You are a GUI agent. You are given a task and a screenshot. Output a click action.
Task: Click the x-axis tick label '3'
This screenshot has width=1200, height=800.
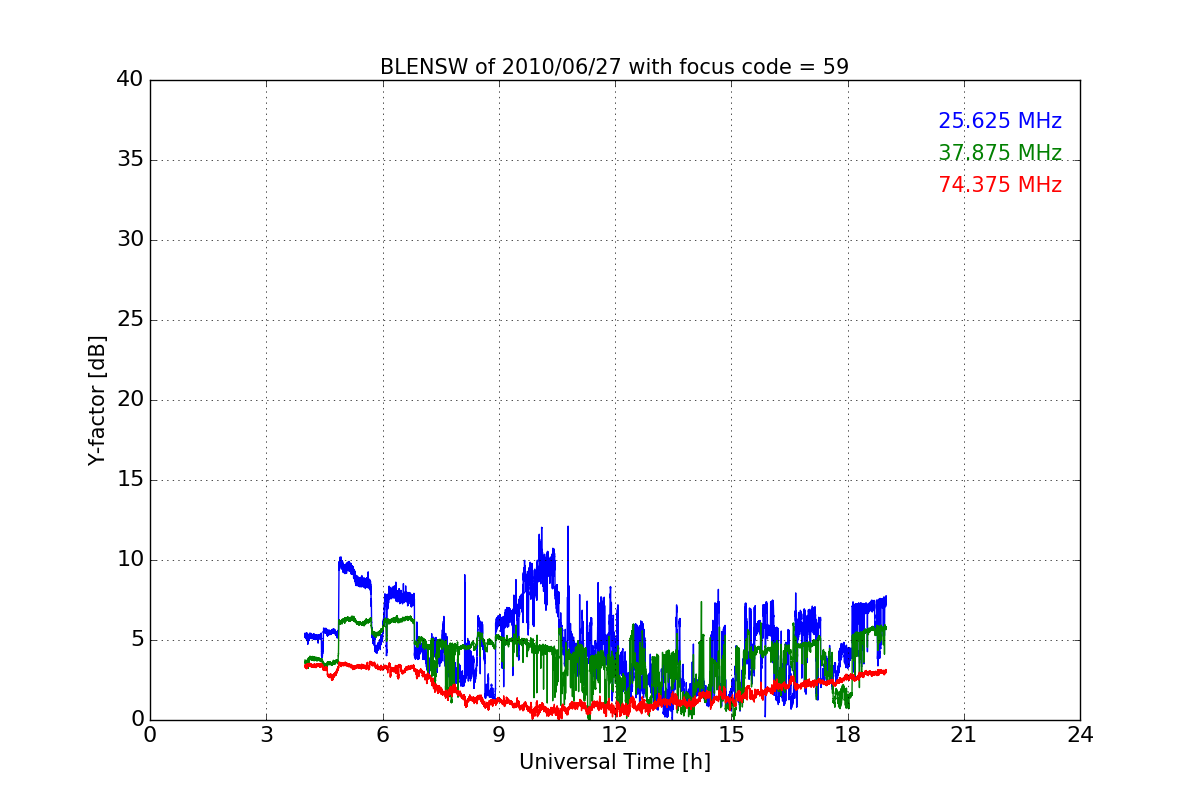[x=266, y=735]
